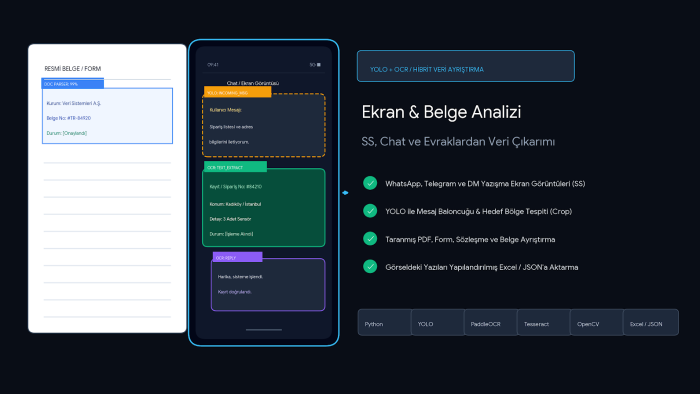Click the Kayıt / Sipariş No: #84210 line
This screenshot has width=700, height=394.
click(x=235, y=187)
